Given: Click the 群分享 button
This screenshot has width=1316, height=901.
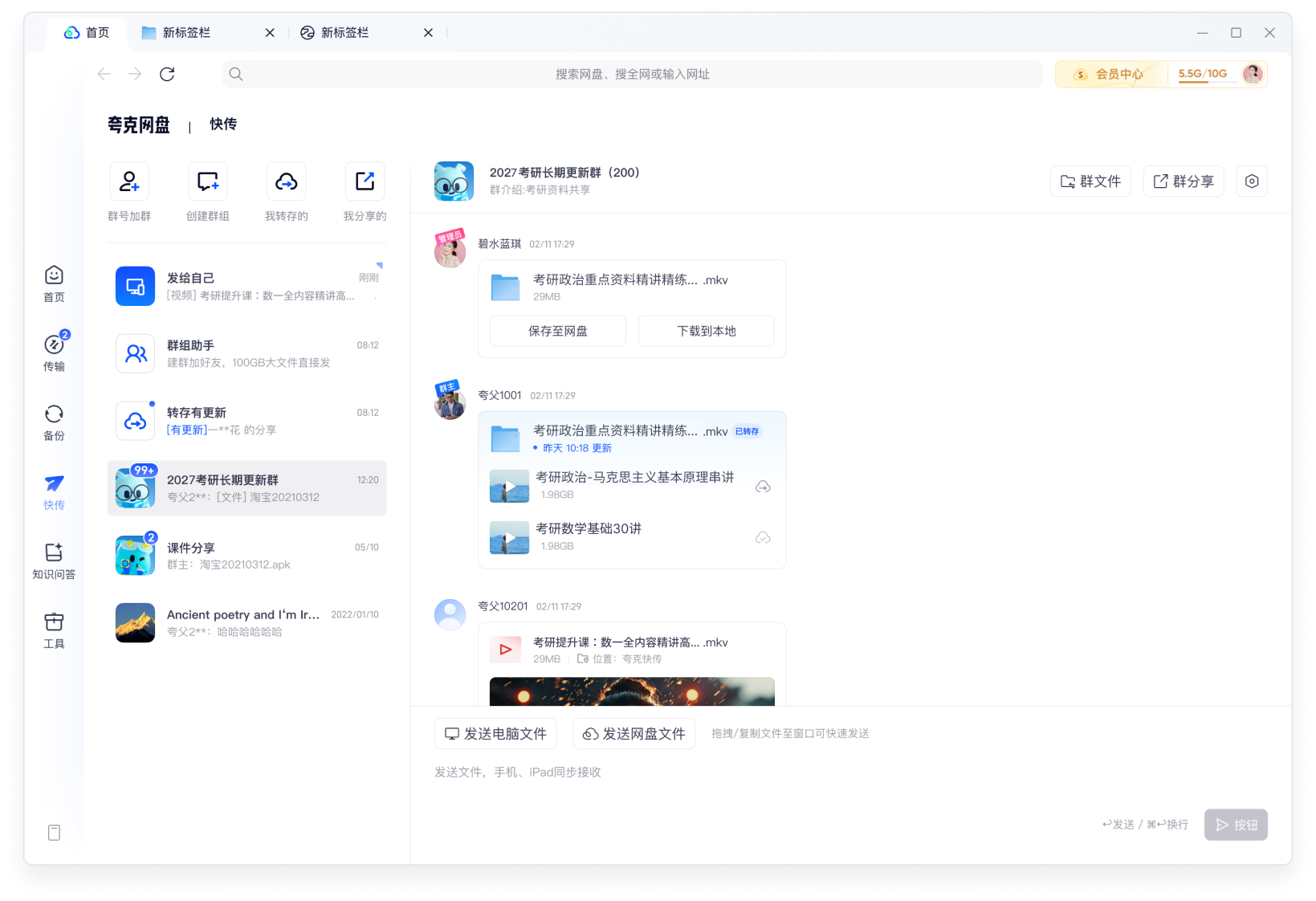Looking at the screenshot, I should point(1184,181).
